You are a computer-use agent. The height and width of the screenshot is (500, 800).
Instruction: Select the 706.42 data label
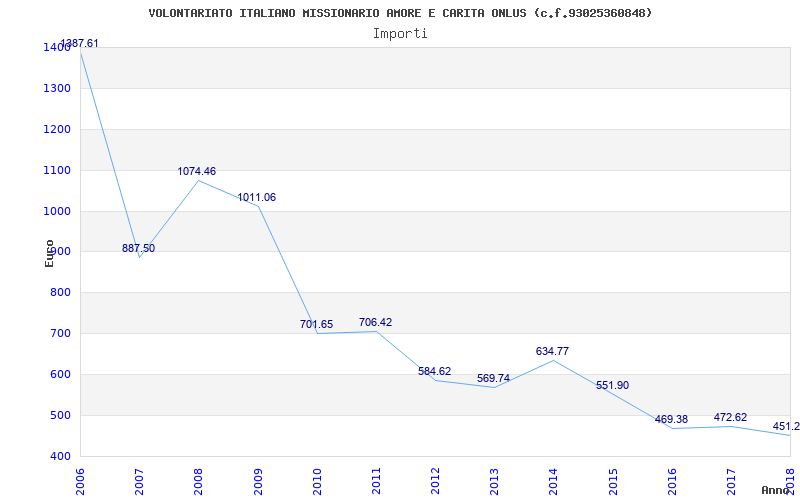click(x=376, y=322)
